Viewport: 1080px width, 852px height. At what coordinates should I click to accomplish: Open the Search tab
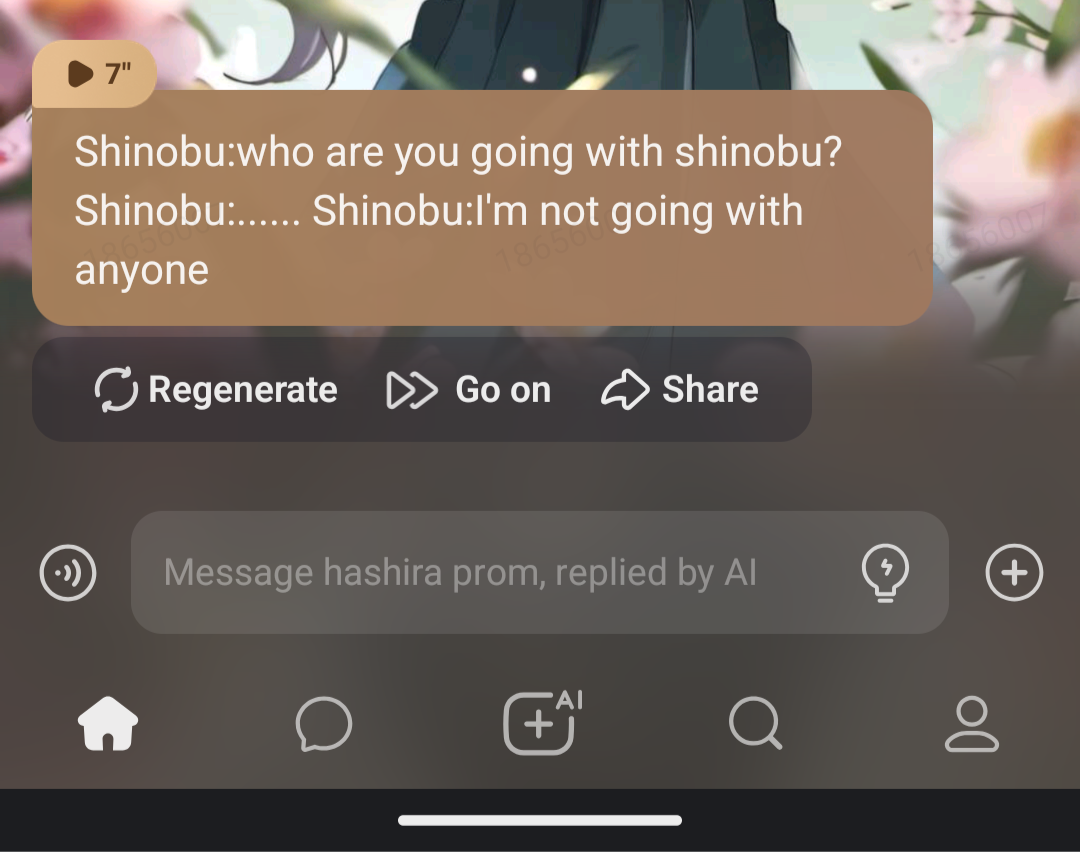pos(756,723)
